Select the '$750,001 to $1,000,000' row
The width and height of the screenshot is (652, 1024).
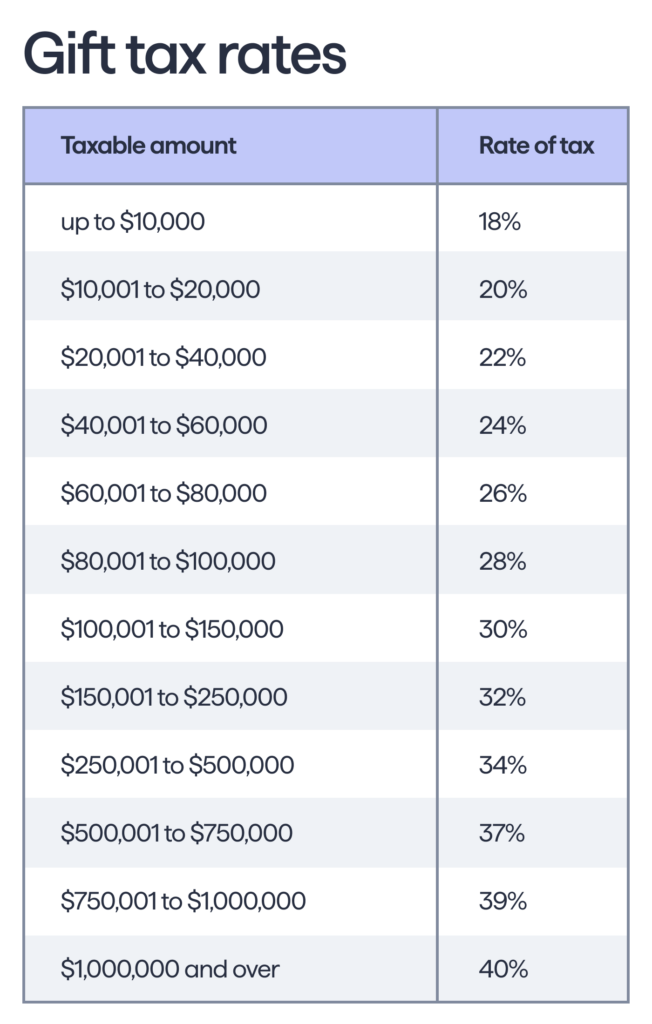click(326, 901)
